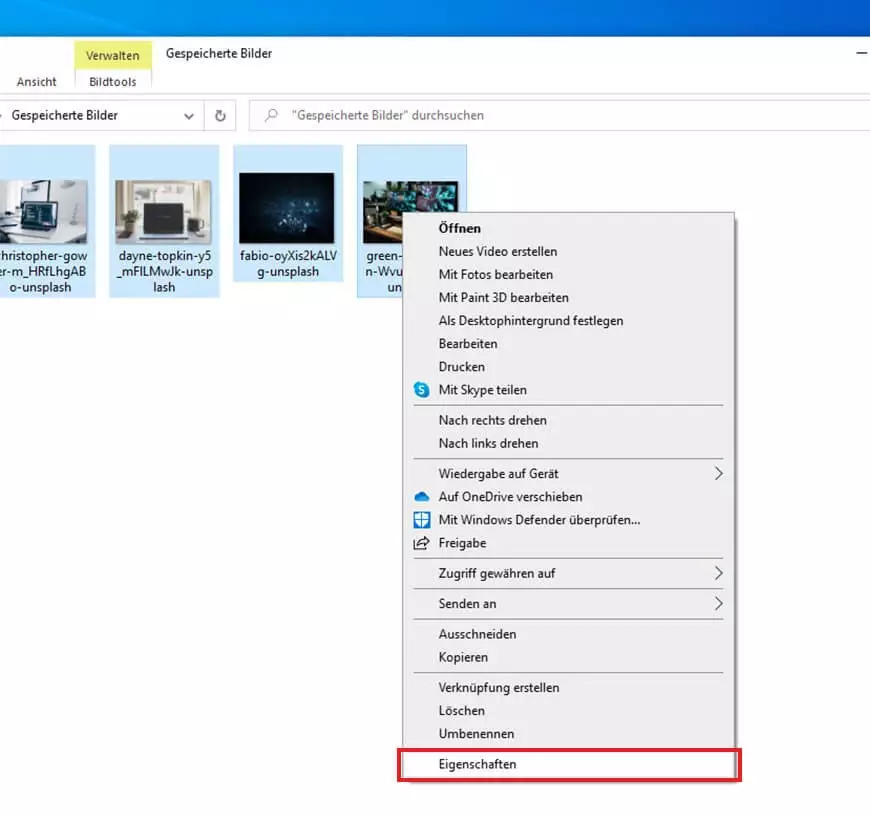The image size is (870, 815).
Task: Choose Eigenschaften from the context menu
Action: click(477, 764)
